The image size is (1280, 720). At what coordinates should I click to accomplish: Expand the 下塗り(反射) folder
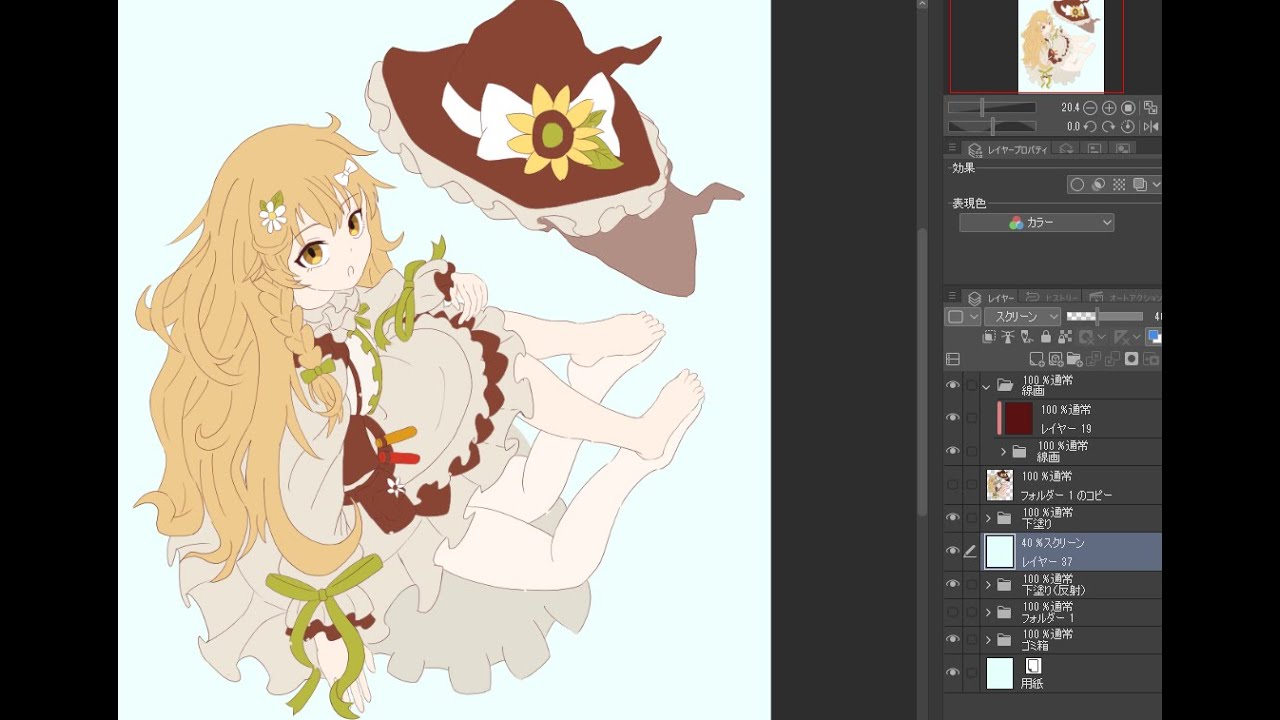(x=988, y=584)
